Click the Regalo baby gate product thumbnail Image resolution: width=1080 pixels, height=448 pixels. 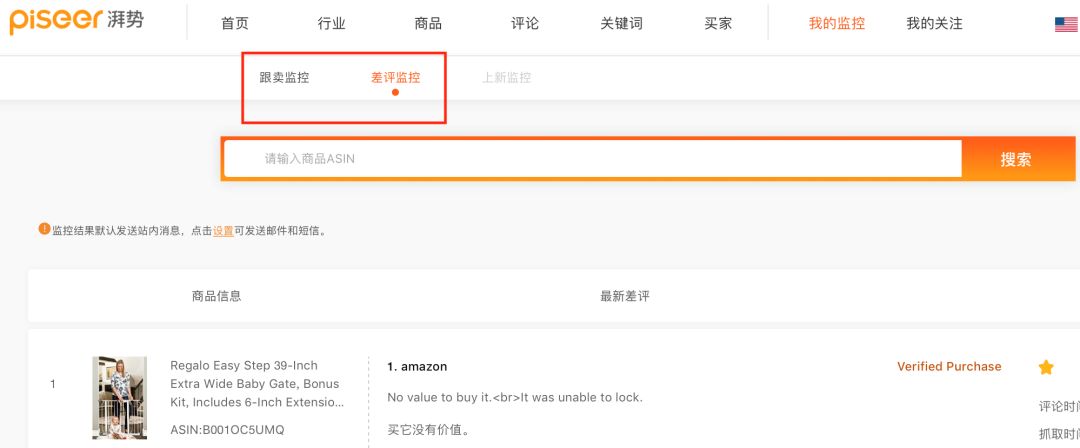[119, 397]
